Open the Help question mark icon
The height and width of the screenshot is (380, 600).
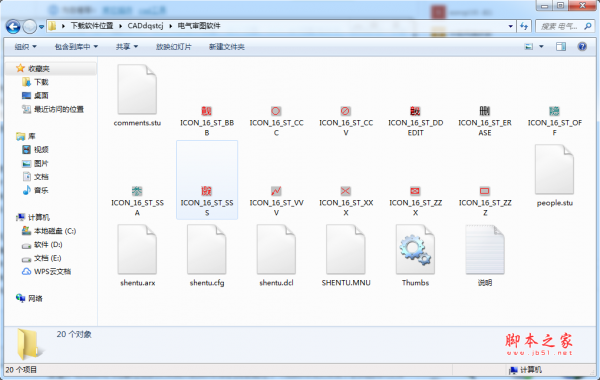pyautogui.click(x=582, y=47)
